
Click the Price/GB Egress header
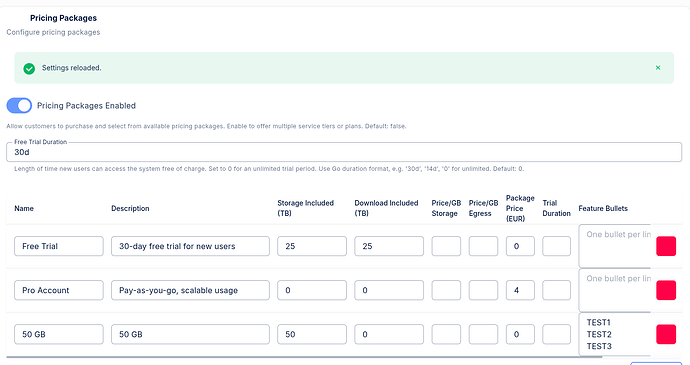click(x=483, y=208)
